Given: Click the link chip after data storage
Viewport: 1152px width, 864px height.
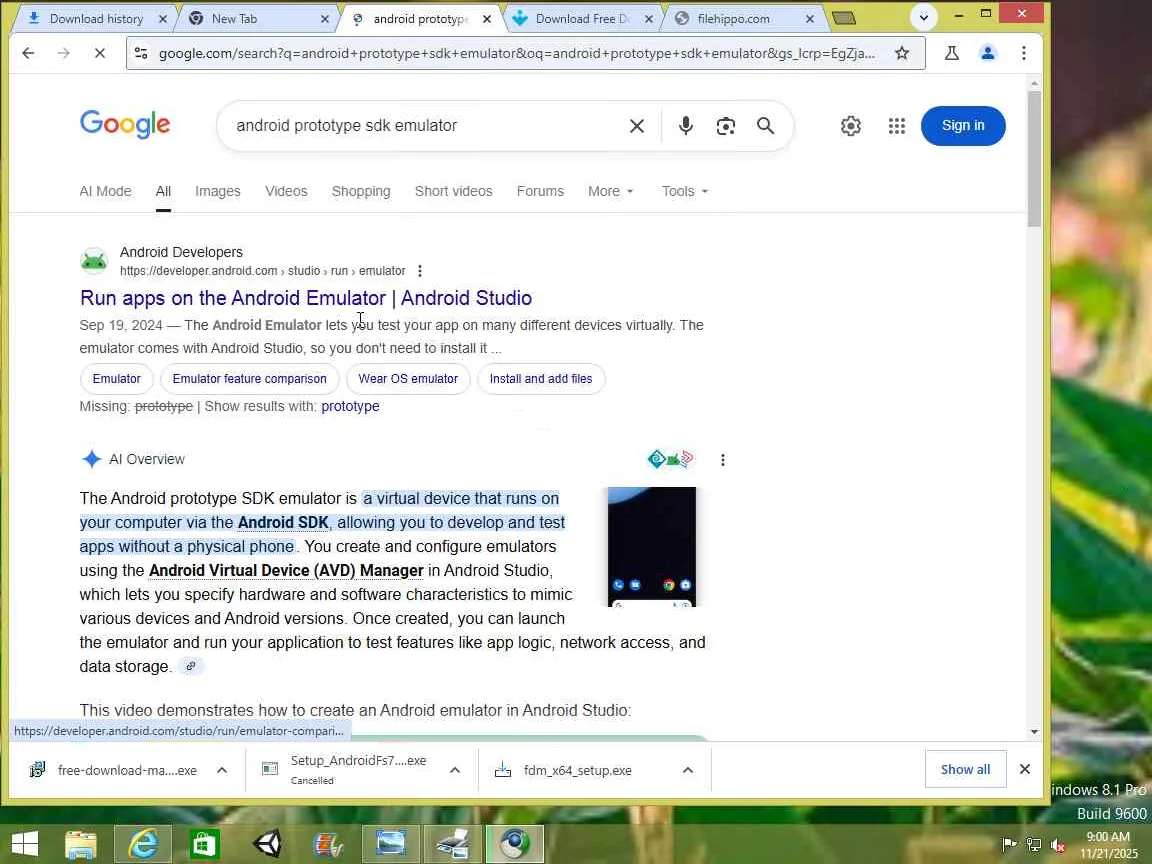Looking at the screenshot, I should pyautogui.click(x=191, y=666).
